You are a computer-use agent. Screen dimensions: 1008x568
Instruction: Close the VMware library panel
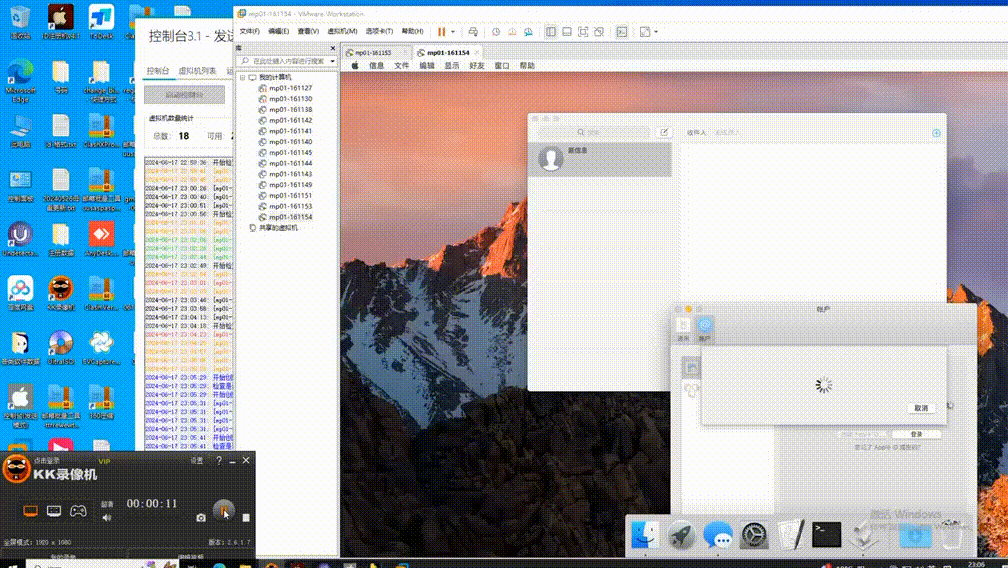(332, 48)
